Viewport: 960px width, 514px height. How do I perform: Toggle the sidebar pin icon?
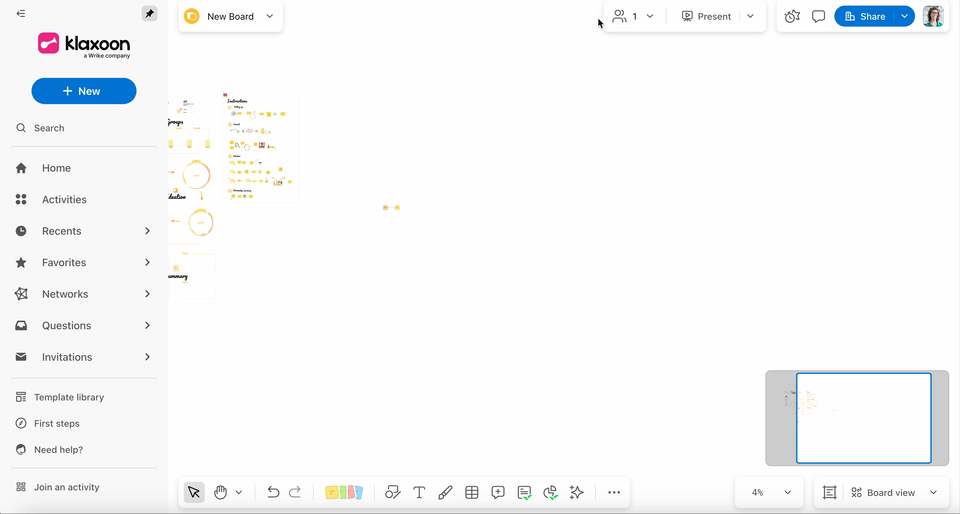pyautogui.click(x=149, y=13)
